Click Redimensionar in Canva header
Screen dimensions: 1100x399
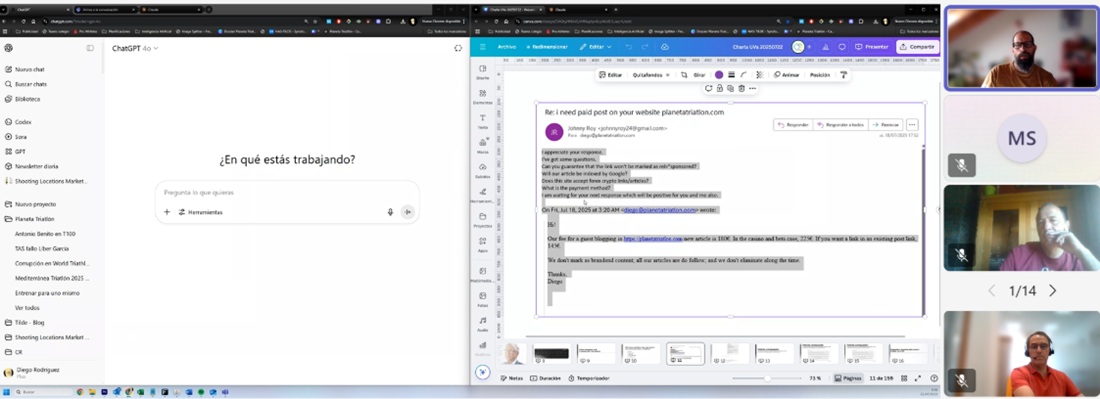[546, 47]
